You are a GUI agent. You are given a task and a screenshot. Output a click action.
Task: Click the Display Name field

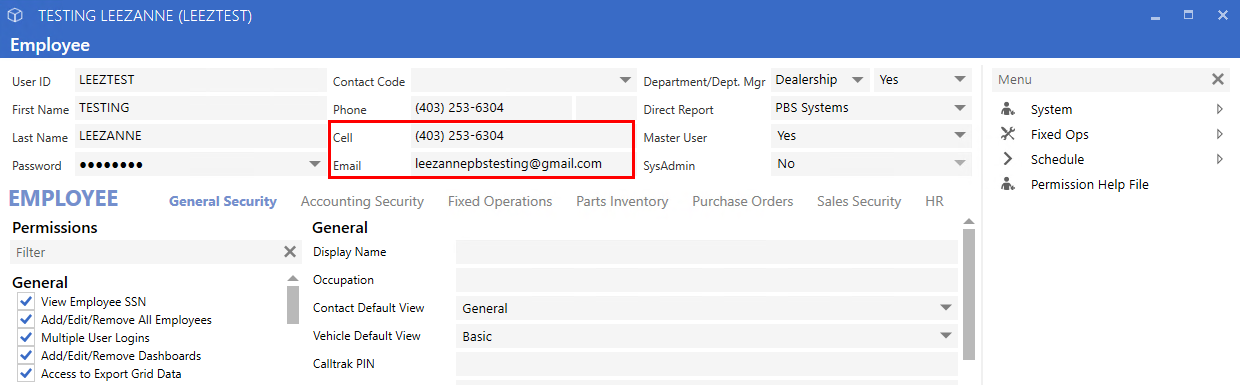(x=707, y=252)
